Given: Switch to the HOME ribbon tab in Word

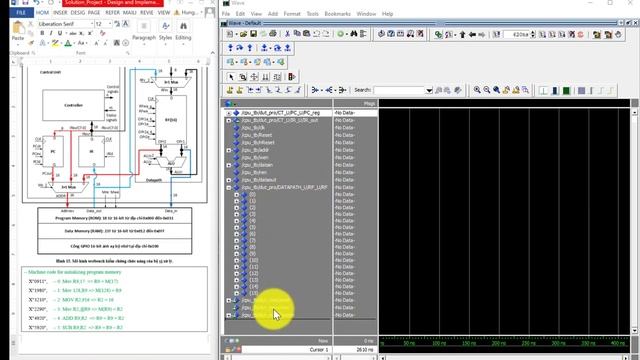Looking at the screenshot, I should pos(42,13).
